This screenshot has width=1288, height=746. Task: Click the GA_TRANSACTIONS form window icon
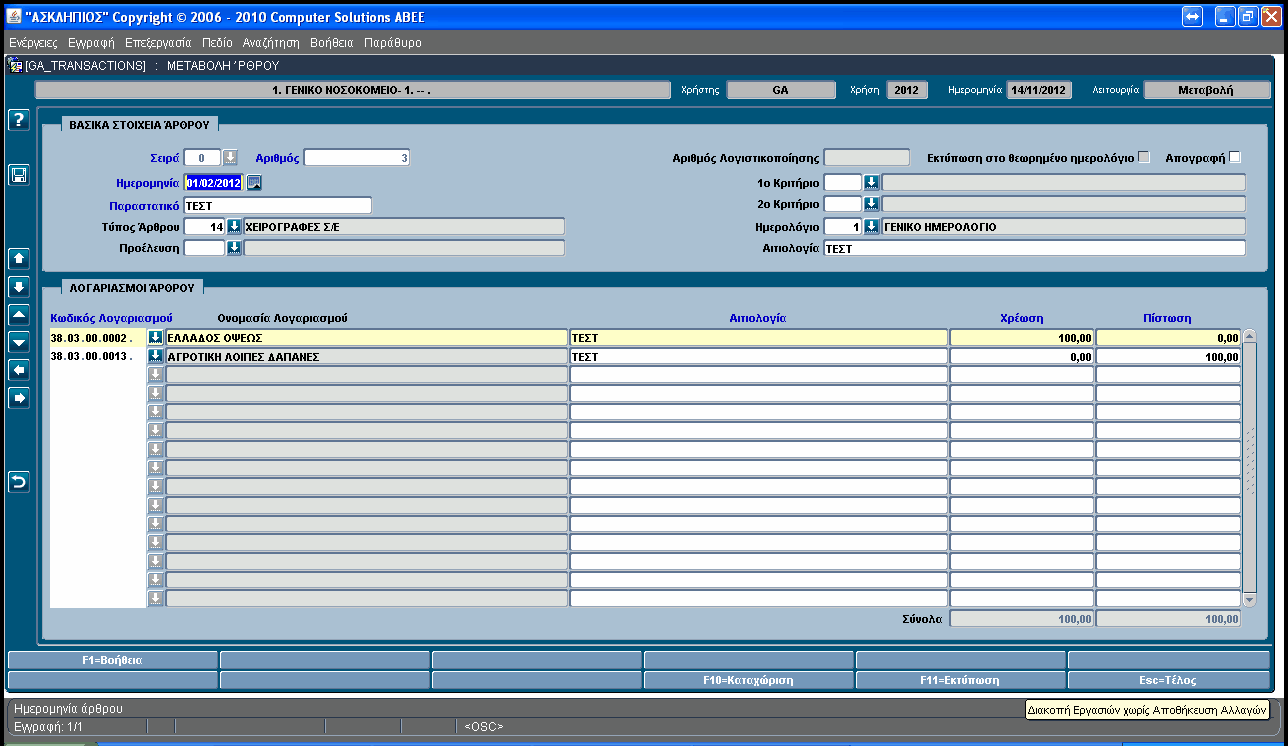tap(15, 65)
